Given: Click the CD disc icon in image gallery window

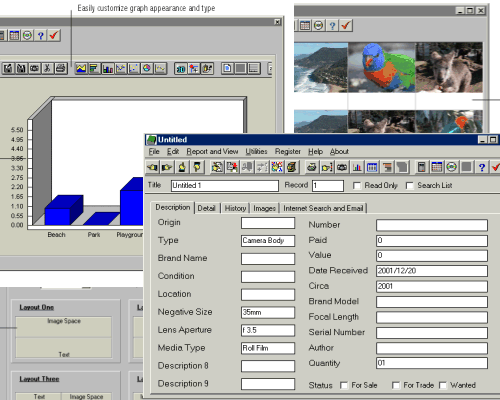Looking at the screenshot, I should click(x=318, y=25).
